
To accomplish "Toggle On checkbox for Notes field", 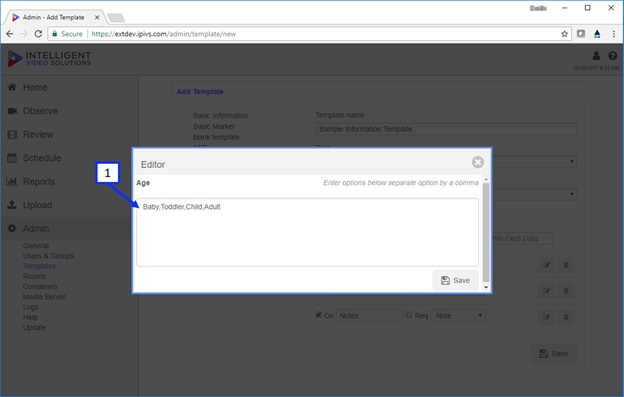I will coord(318,315).
